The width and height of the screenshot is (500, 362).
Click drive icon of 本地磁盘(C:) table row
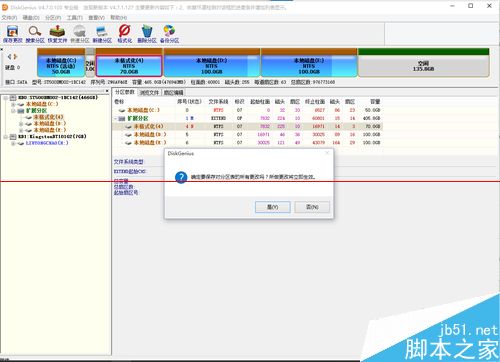122,110
